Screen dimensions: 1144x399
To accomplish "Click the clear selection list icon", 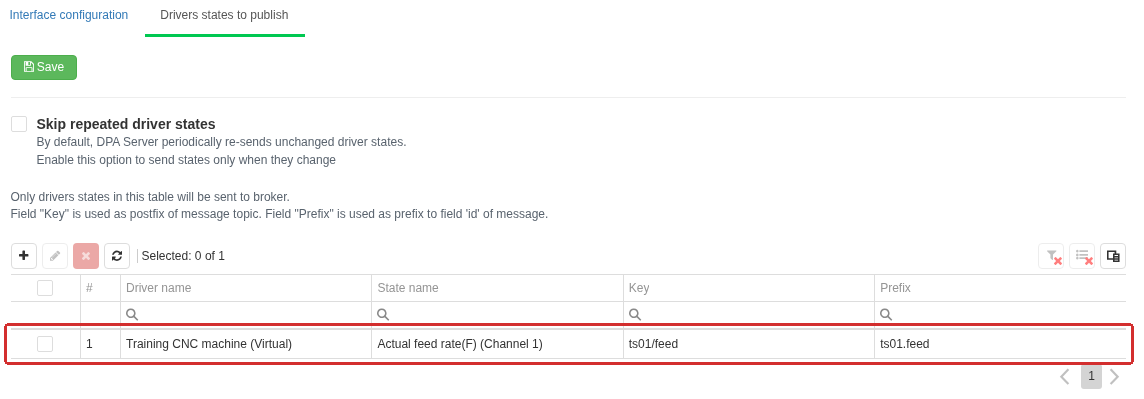I will click(1082, 256).
